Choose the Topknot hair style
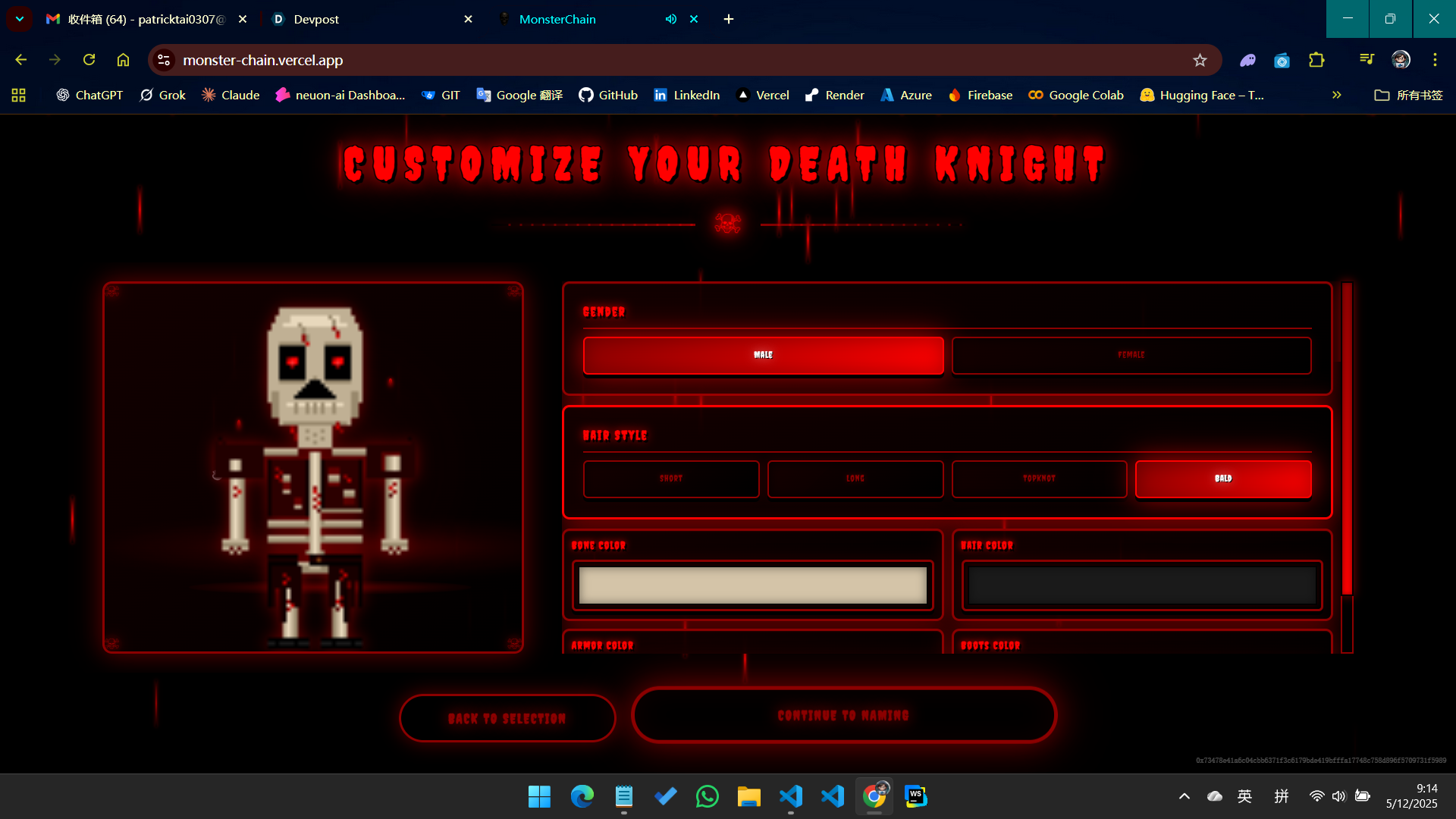 click(x=1039, y=479)
